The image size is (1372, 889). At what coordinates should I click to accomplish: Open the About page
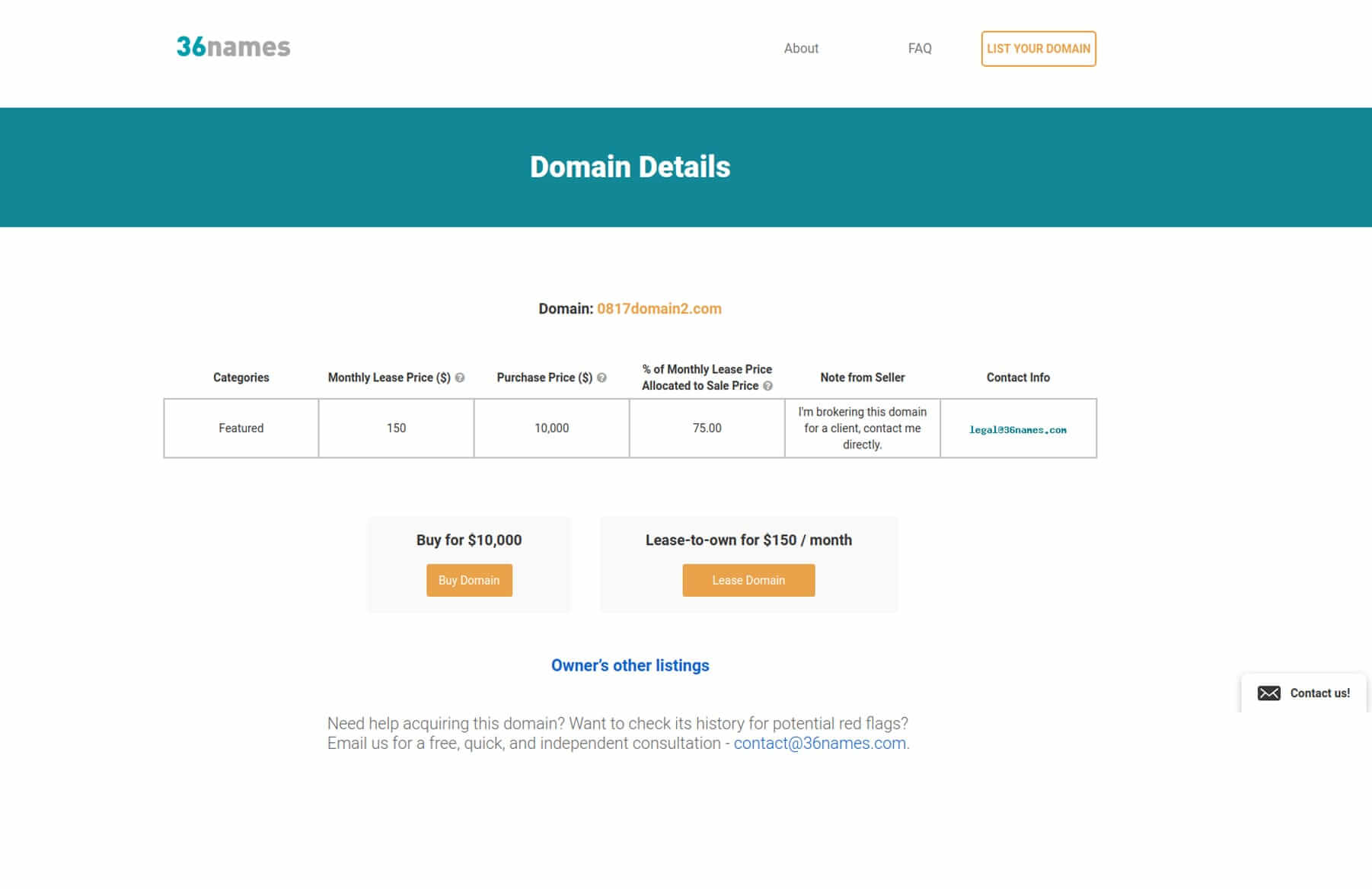tap(801, 49)
